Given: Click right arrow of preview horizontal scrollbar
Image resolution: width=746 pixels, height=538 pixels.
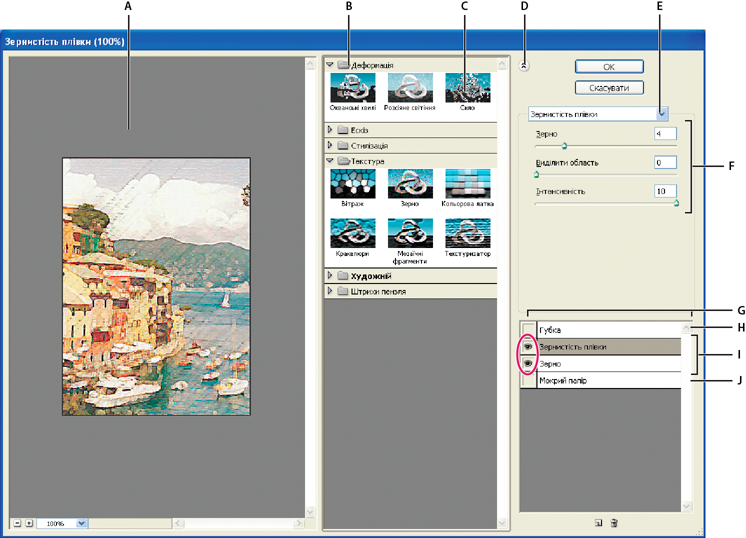Looking at the screenshot, I should 298,523.
